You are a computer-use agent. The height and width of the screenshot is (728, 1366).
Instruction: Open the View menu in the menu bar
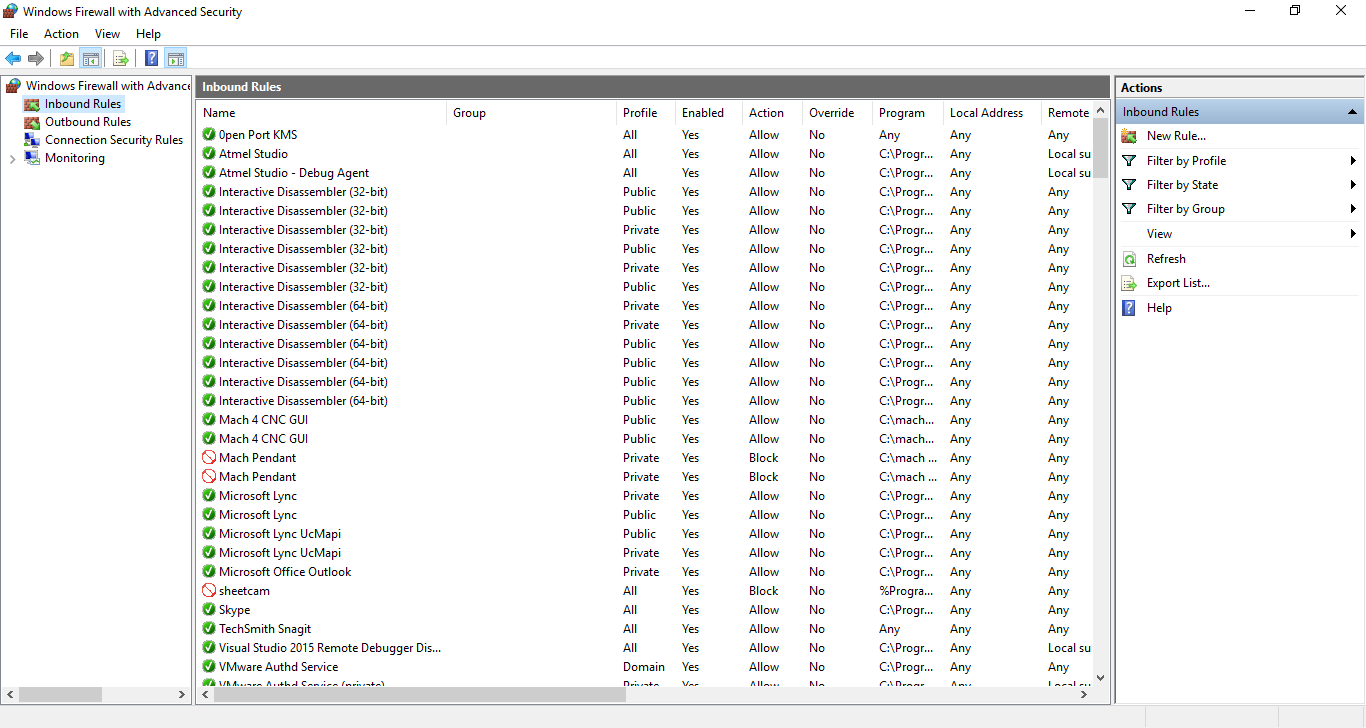pos(107,34)
